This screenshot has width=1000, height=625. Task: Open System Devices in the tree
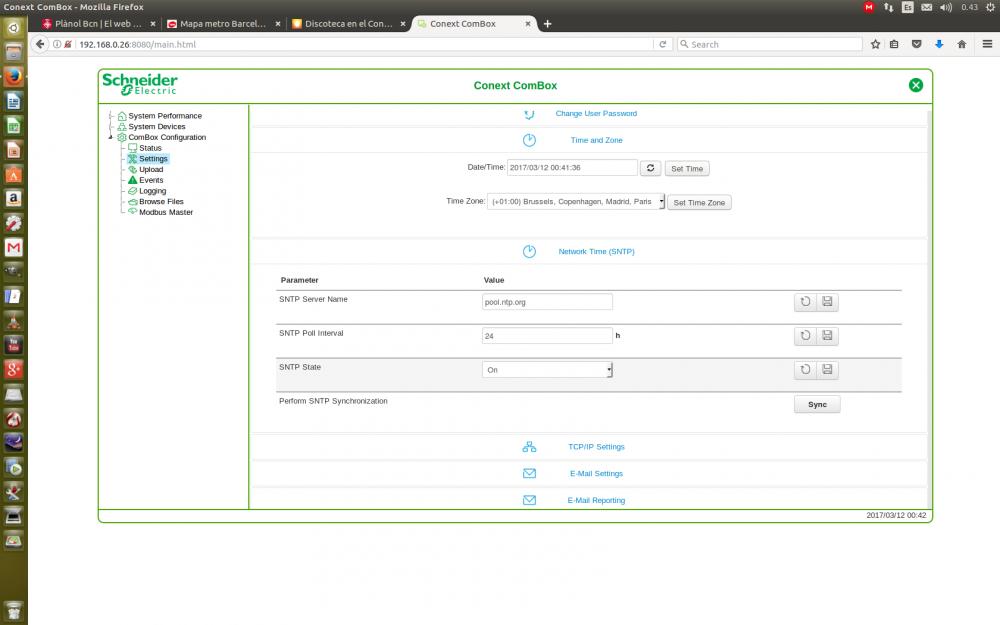point(156,127)
